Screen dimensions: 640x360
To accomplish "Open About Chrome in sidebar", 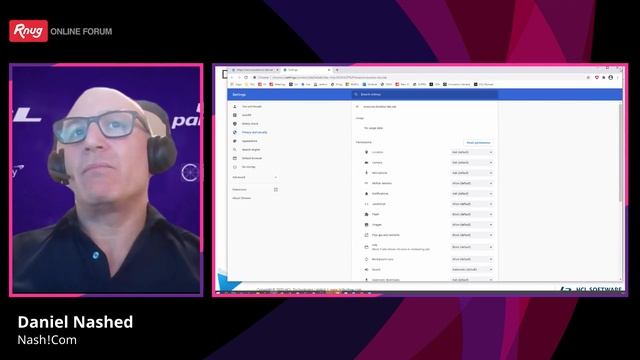I will coord(242,198).
